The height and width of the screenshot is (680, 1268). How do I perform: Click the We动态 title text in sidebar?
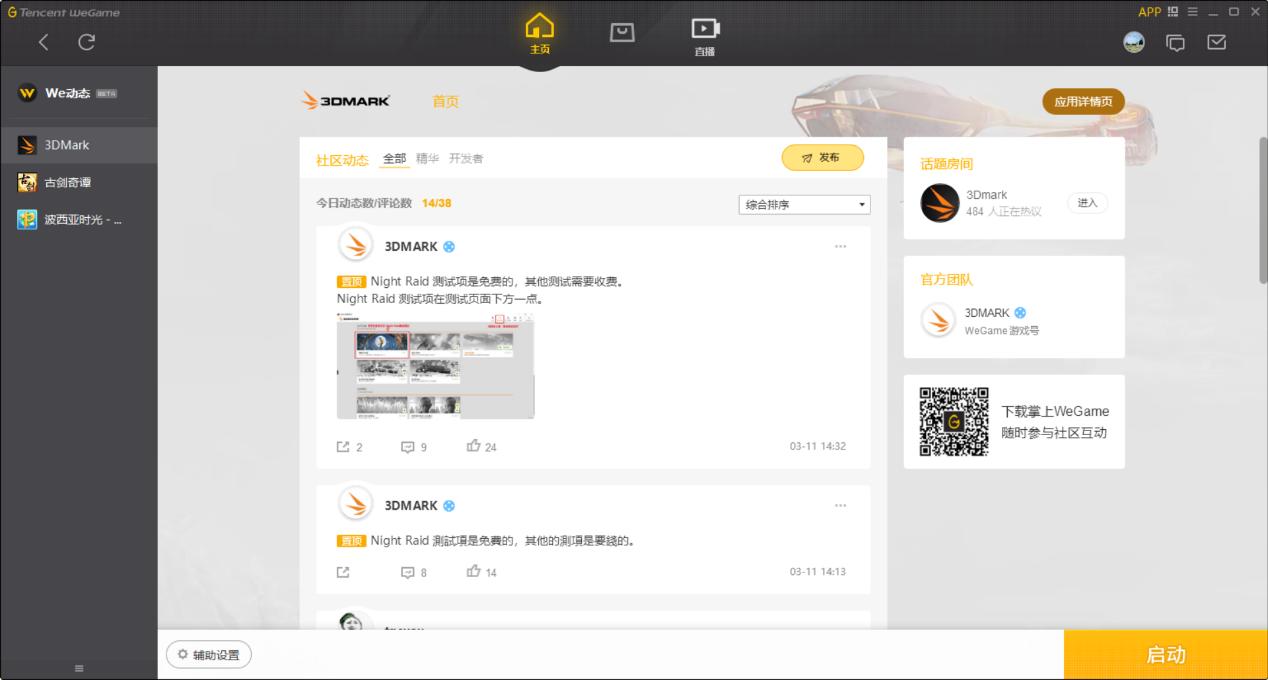click(68, 93)
